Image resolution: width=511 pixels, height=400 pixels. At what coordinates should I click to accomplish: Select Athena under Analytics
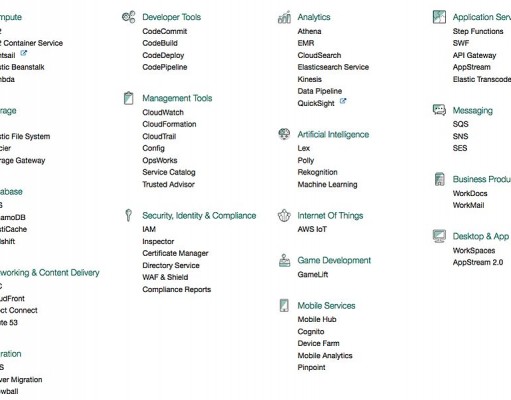click(309, 31)
